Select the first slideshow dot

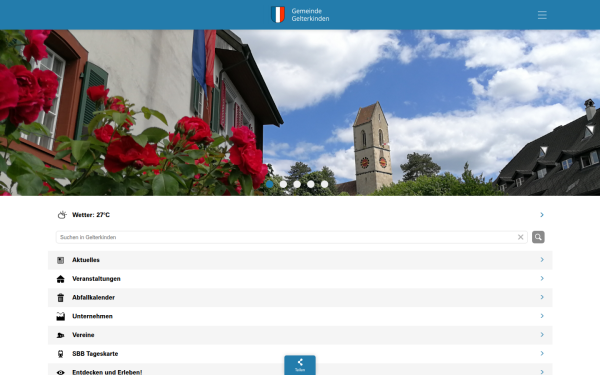point(270,184)
